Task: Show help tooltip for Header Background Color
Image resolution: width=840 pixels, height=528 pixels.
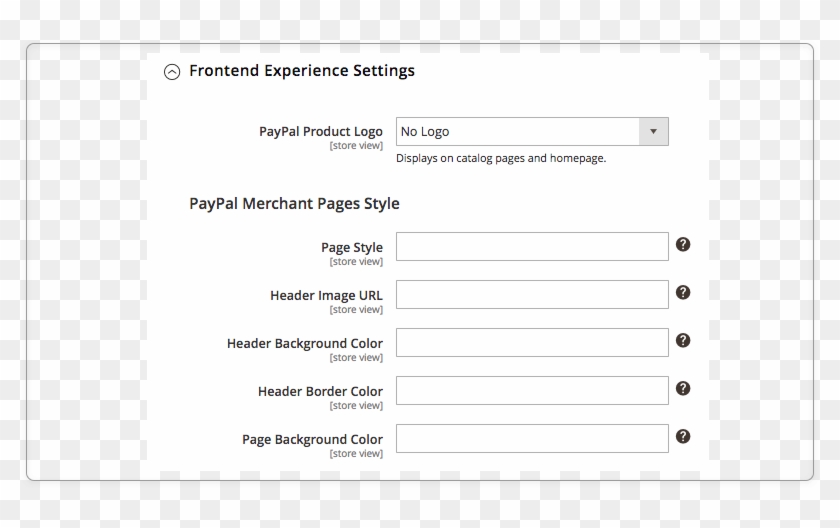Action: tap(682, 341)
